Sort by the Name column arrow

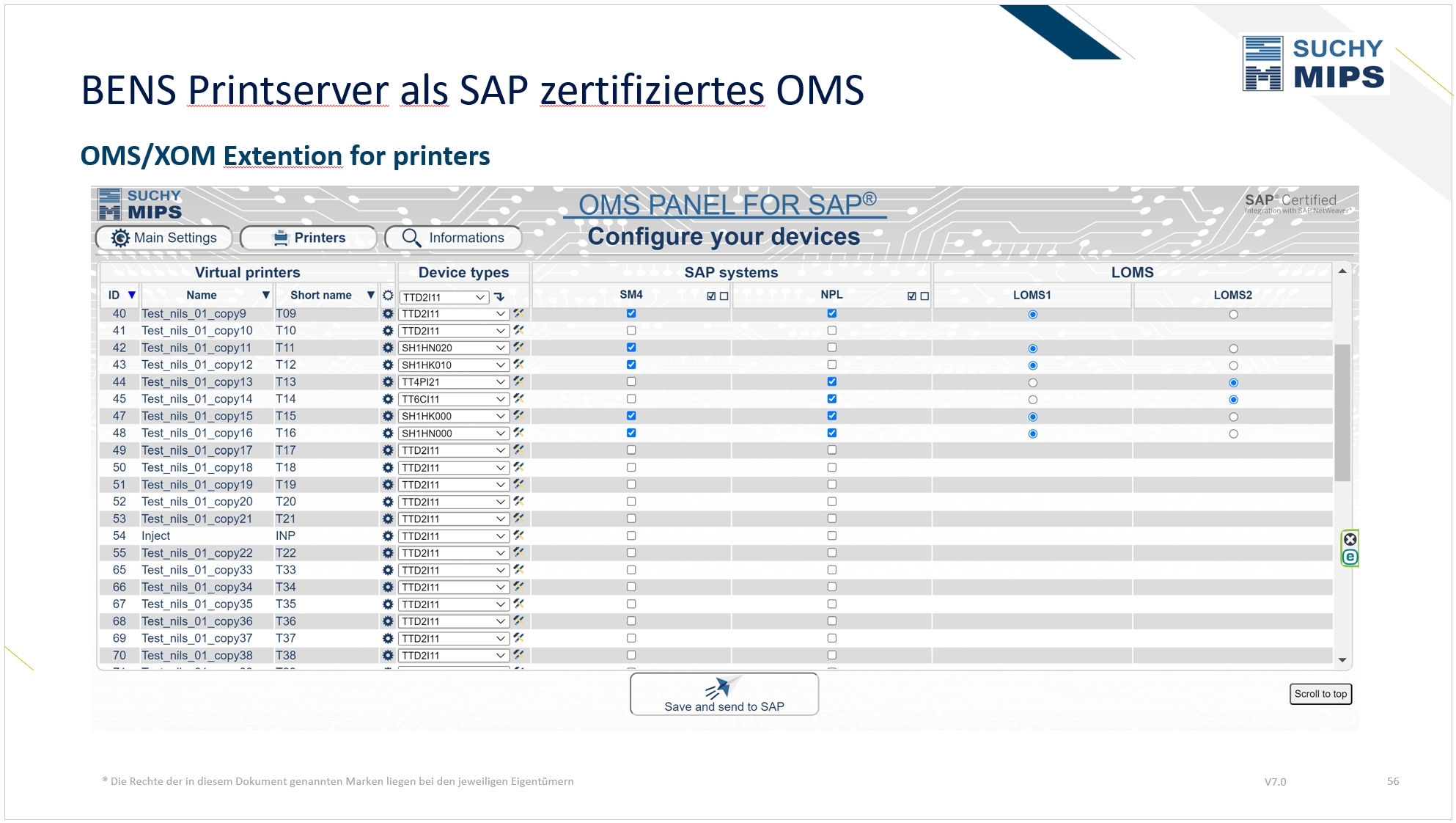click(266, 295)
